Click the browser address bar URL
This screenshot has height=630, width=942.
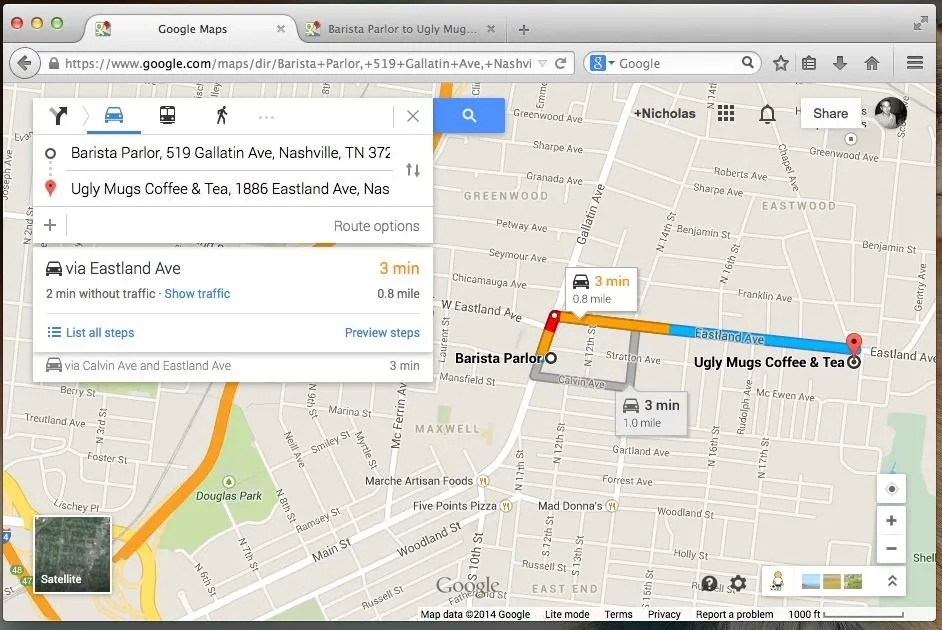298,64
